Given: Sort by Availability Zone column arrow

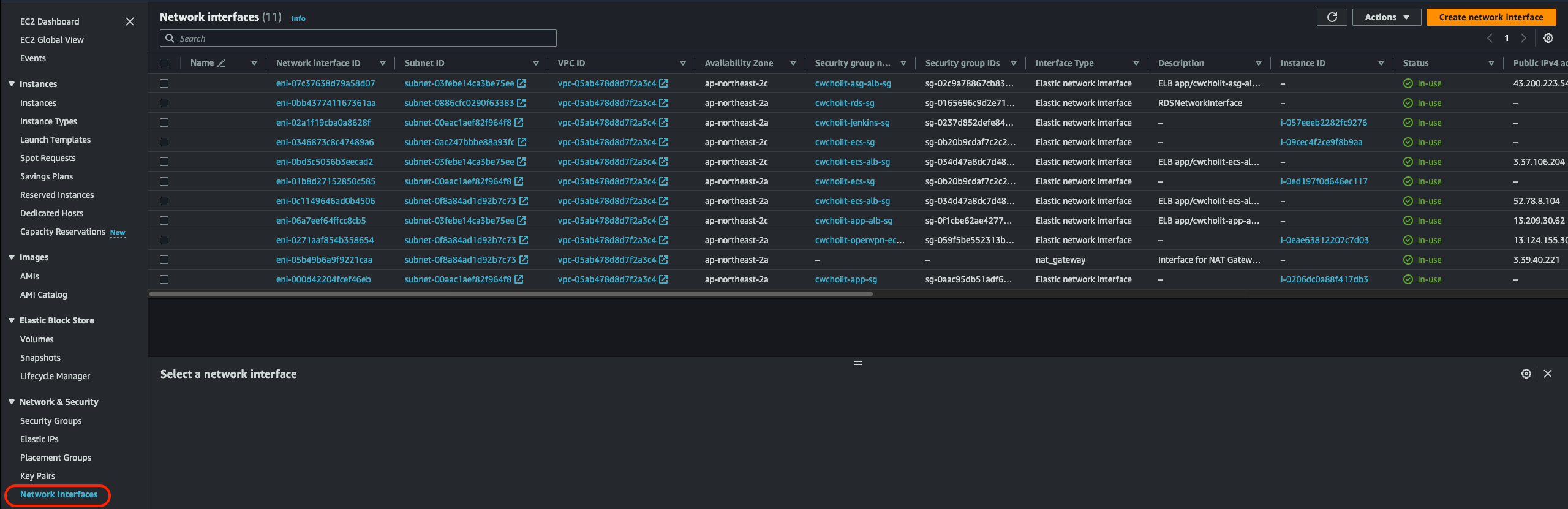Looking at the screenshot, I should tap(793, 63).
